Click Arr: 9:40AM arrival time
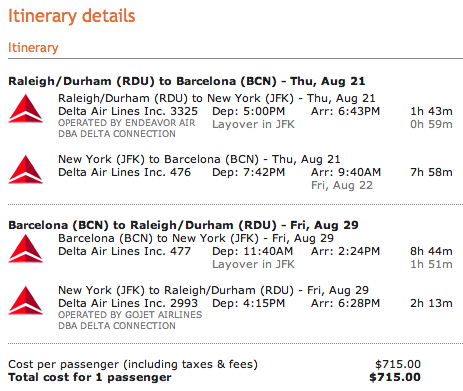 click(x=346, y=172)
